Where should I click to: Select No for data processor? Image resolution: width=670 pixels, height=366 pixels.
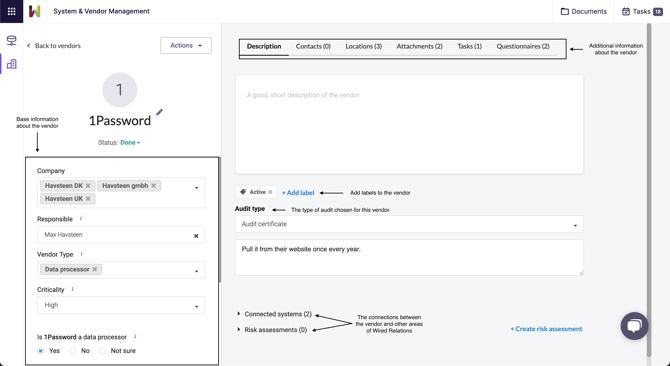[x=73, y=351]
